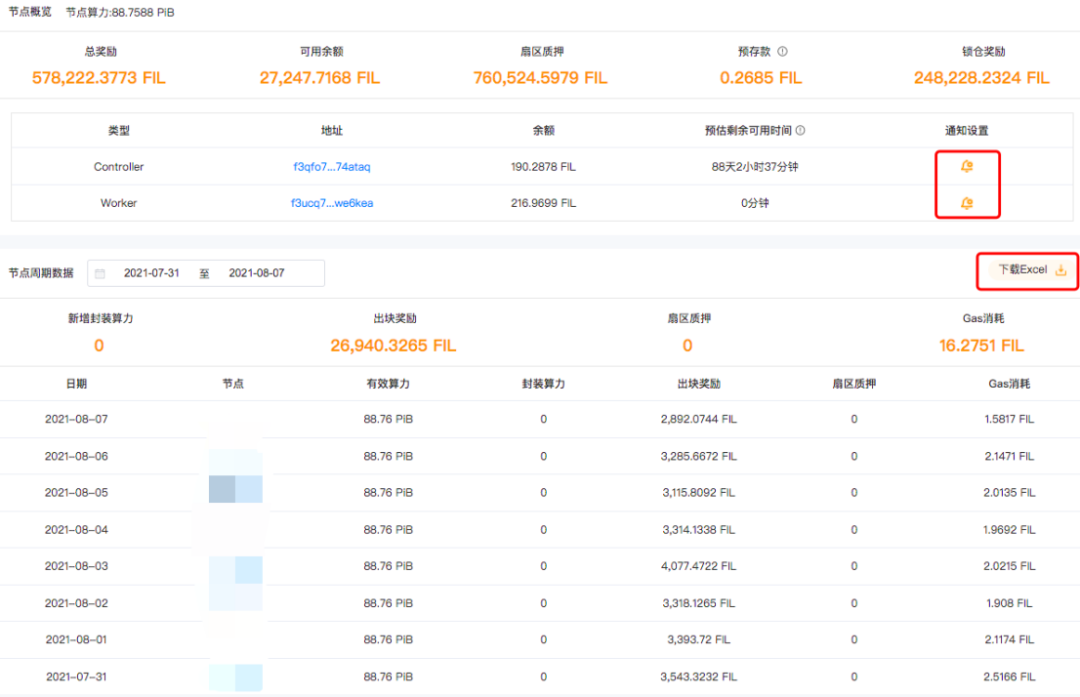
Task: Click the 节点概览 section heading
Action: tap(32, 13)
